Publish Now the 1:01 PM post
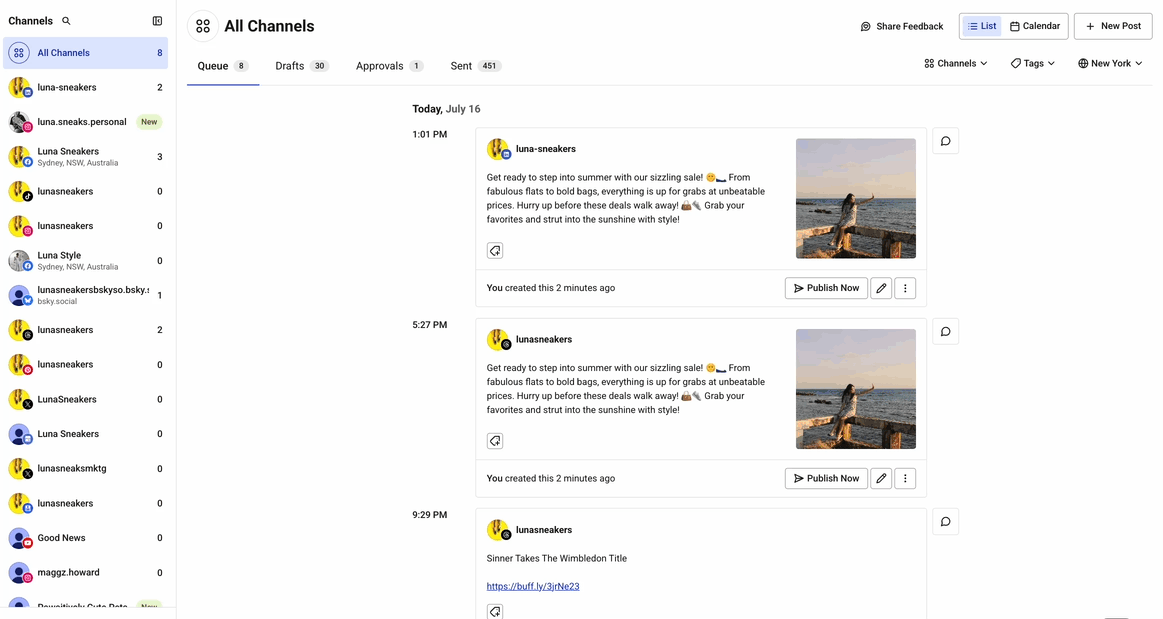This screenshot has width=1163, height=619. click(826, 288)
